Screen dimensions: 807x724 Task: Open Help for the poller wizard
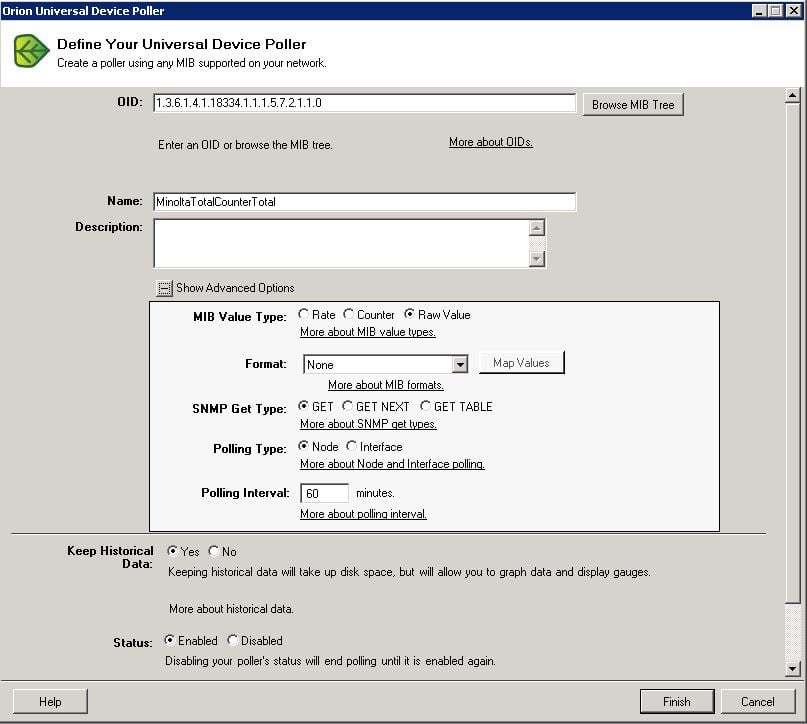tap(50, 702)
